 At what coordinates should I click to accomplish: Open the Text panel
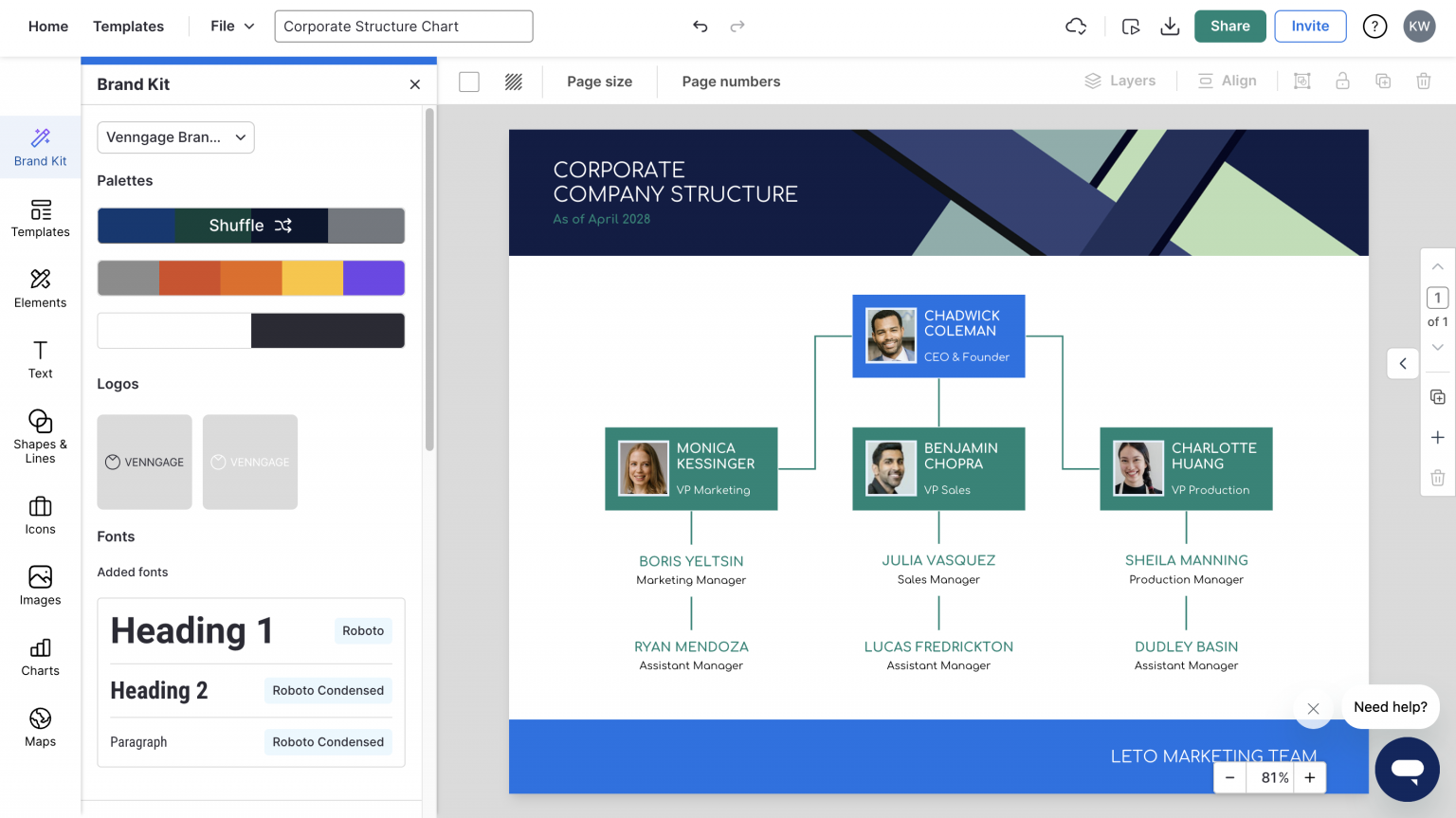[x=40, y=360]
